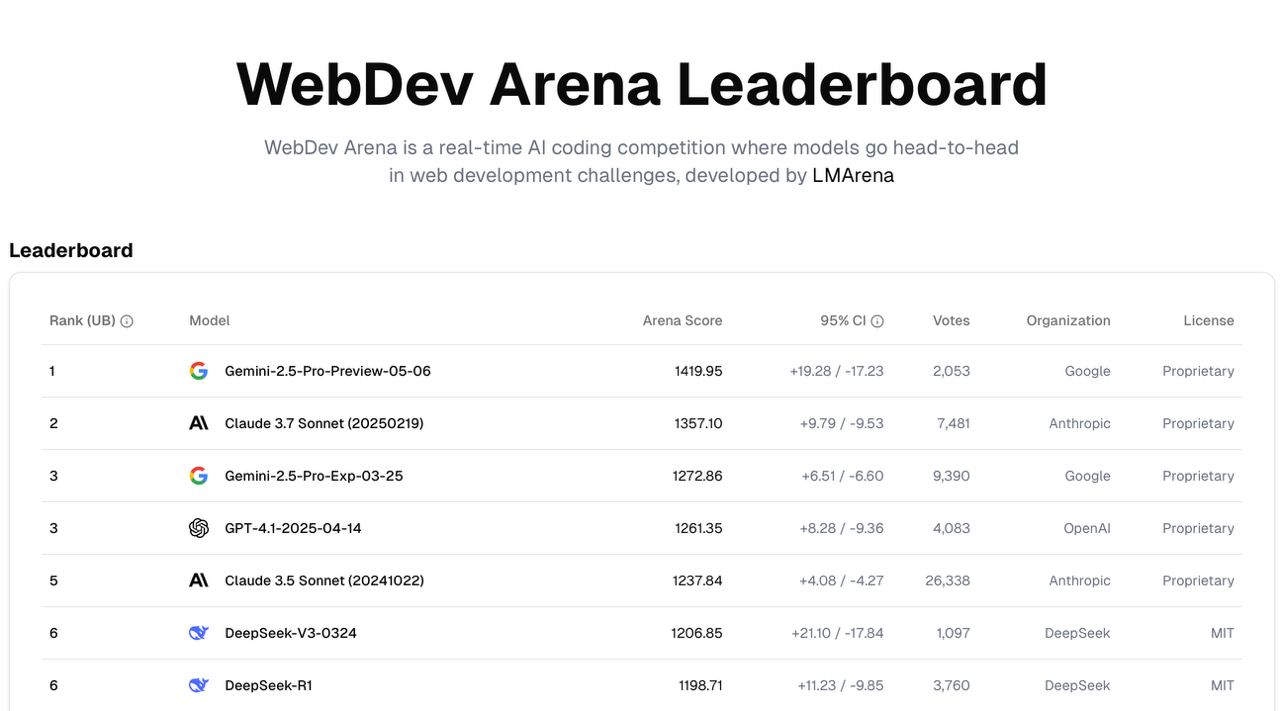Click the OpenAI logo beside GPT-4.1-2025-04-14
The image size is (1280, 711).
pyautogui.click(x=199, y=528)
